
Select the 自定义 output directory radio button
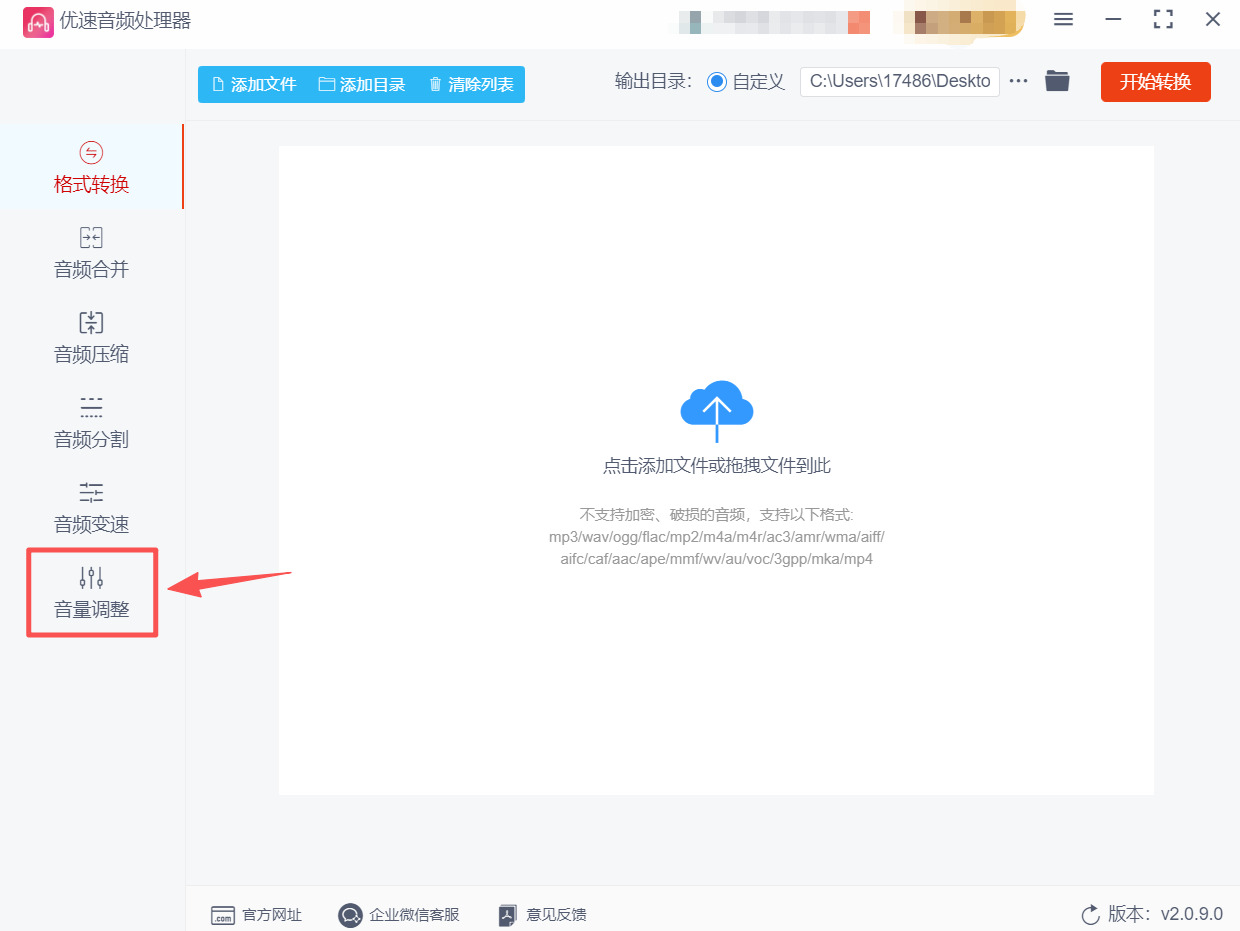pyautogui.click(x=717, y=82)
